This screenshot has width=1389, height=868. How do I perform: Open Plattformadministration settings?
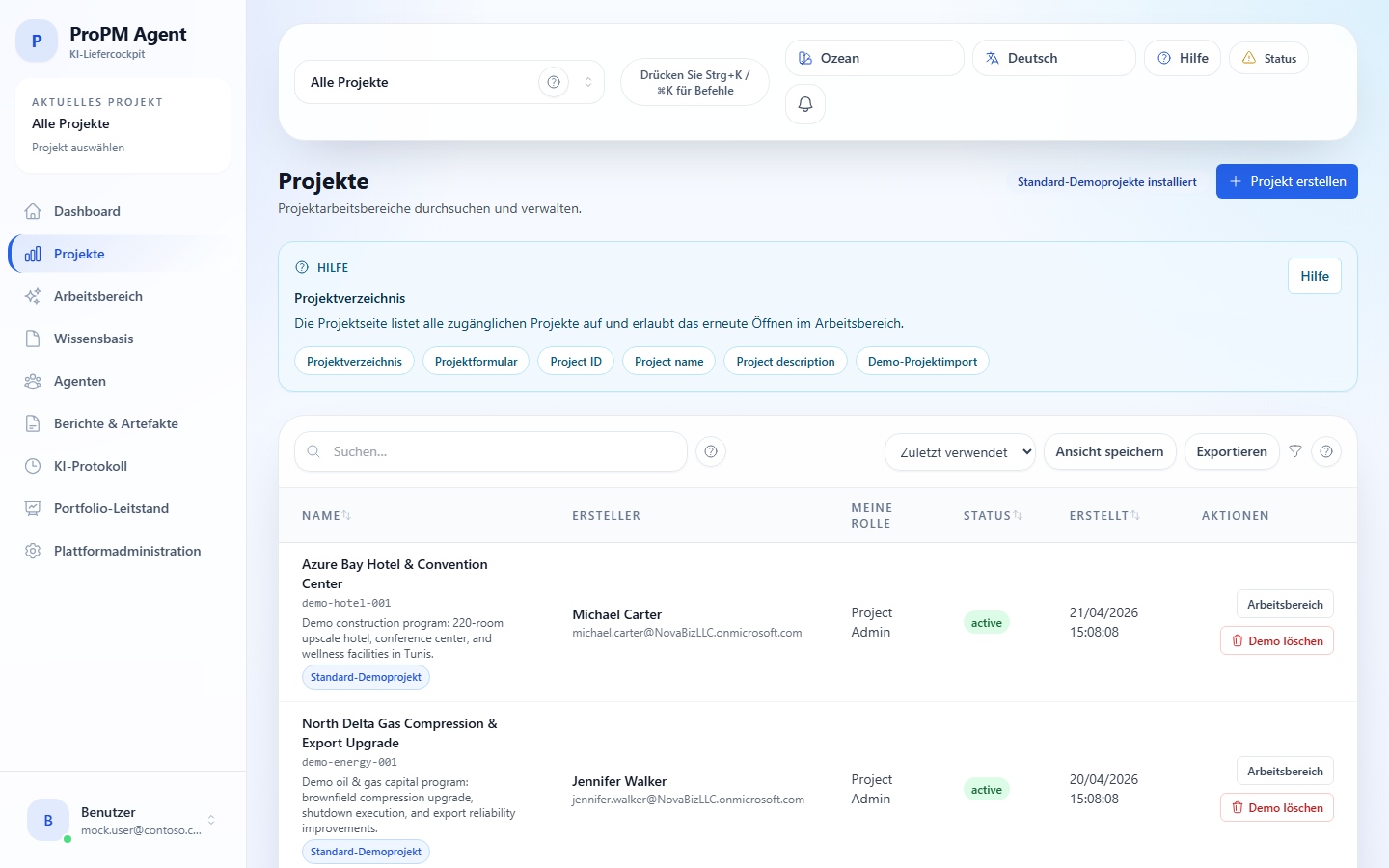pyautogui.click(x=127, y=551)
